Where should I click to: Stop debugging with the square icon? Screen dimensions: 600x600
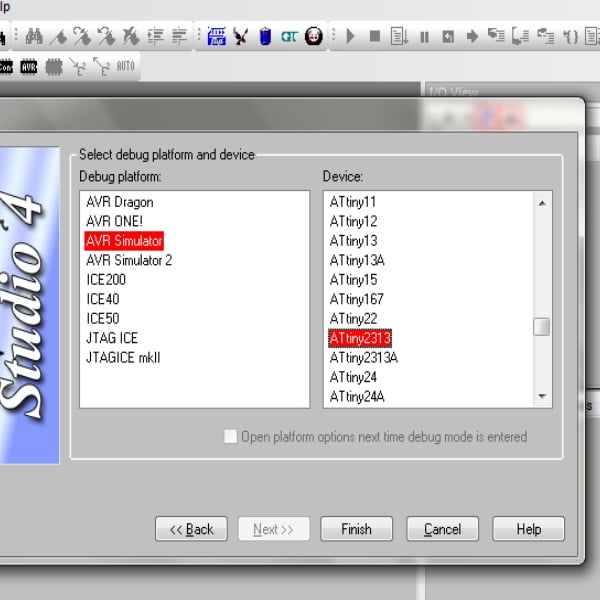pyautogui.click(x=375, y=36)
